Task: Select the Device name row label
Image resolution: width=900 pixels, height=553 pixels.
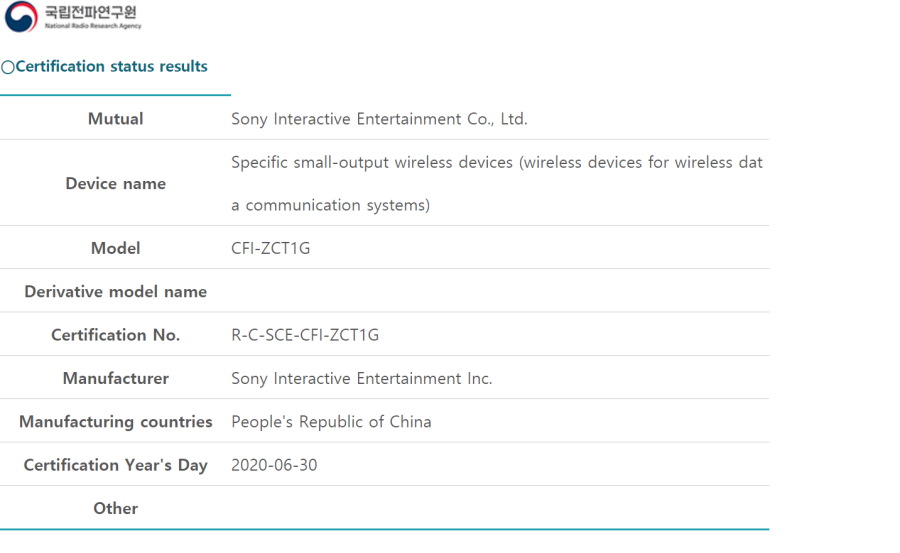Action: point(115,184)
